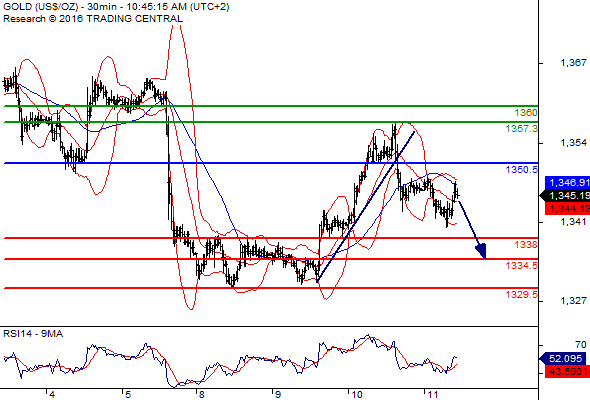Screen dimensions: 590x400
Task: Select the 1338 red support label
Action: [x=526, y=245]
